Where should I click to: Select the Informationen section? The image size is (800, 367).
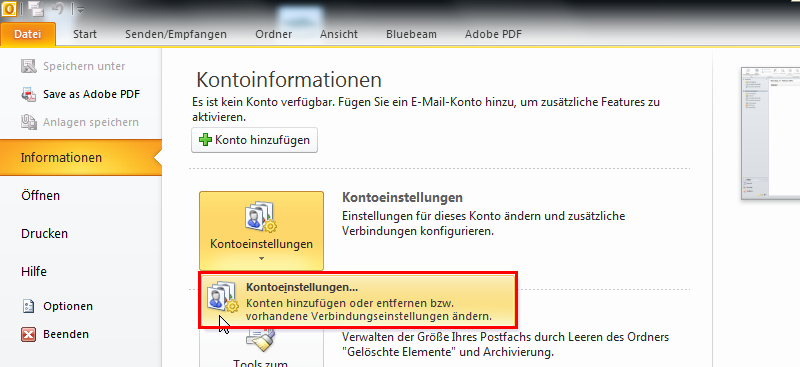click(81, 157)
